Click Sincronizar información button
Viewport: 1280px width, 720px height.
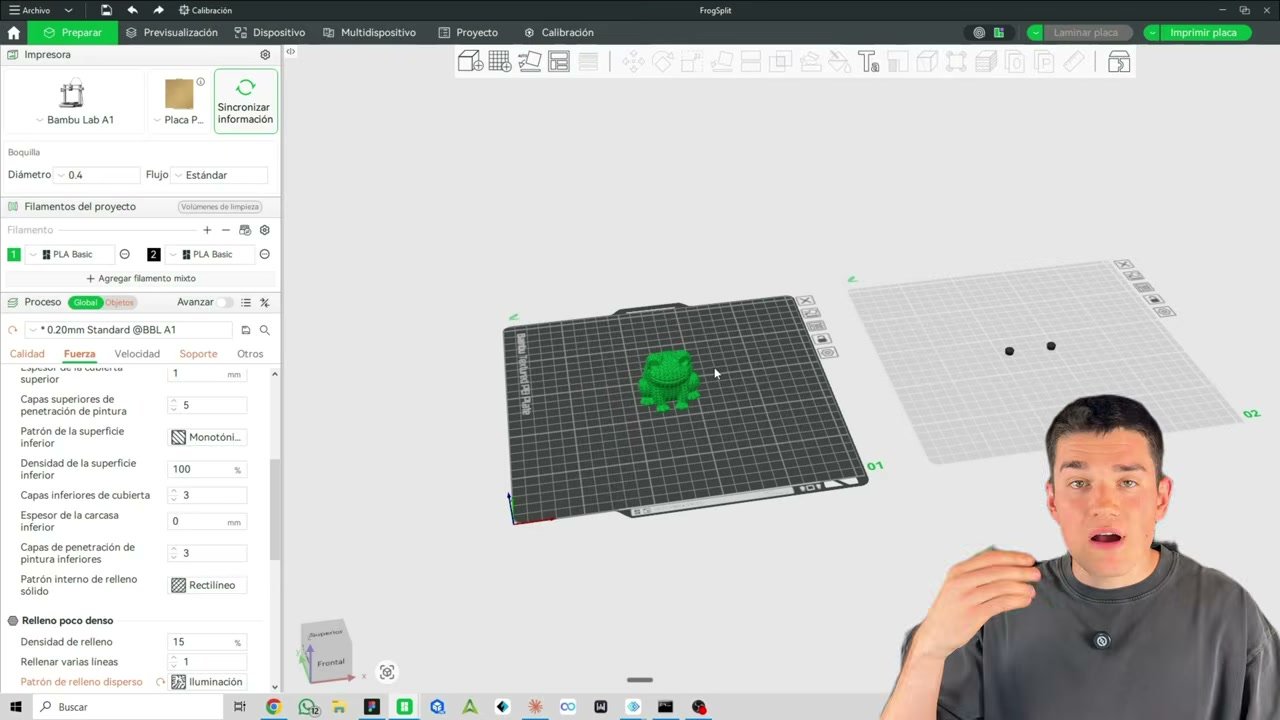(x=245, y=101)
